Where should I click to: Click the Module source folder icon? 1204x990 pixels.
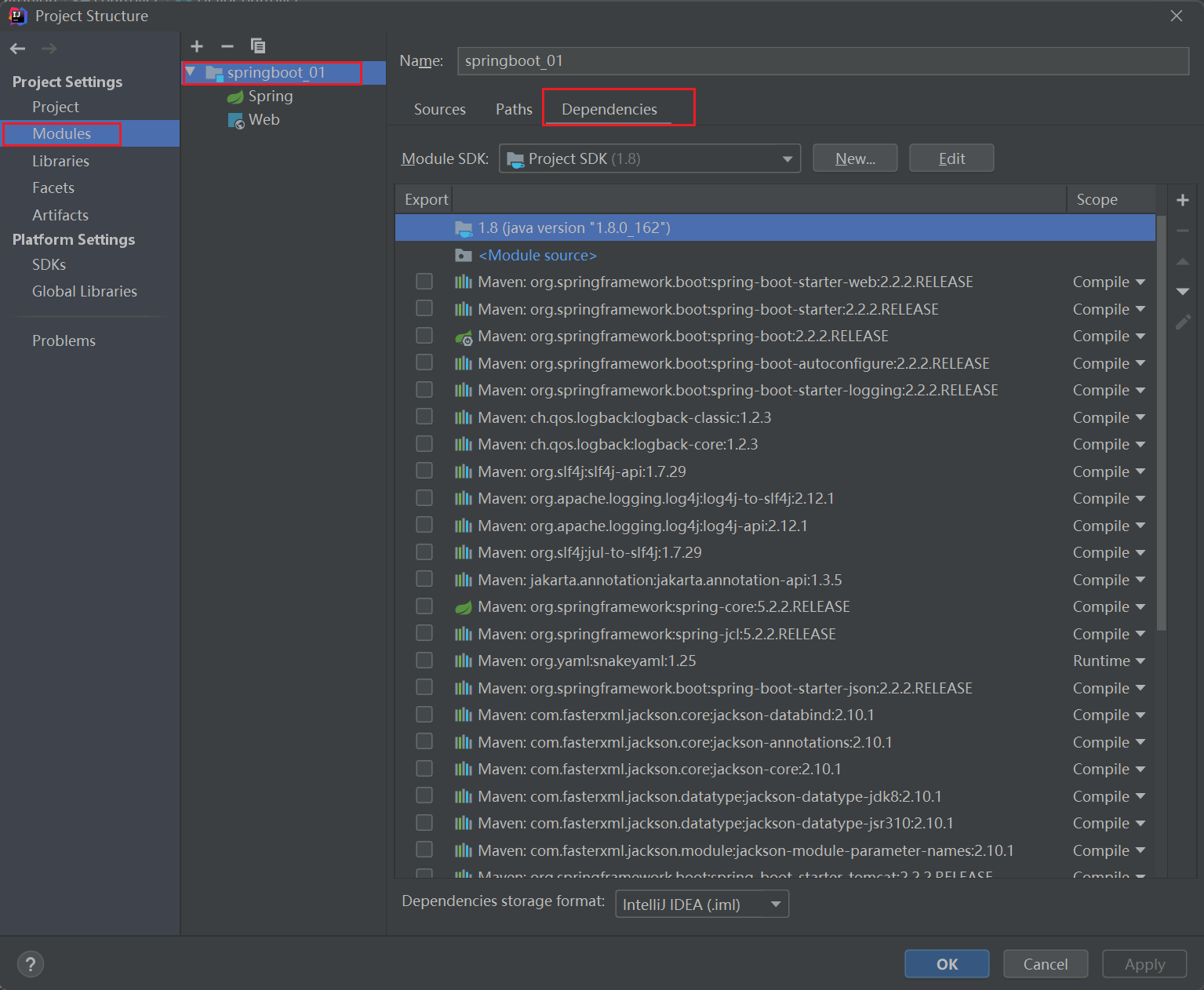click(x=464, y=256)
